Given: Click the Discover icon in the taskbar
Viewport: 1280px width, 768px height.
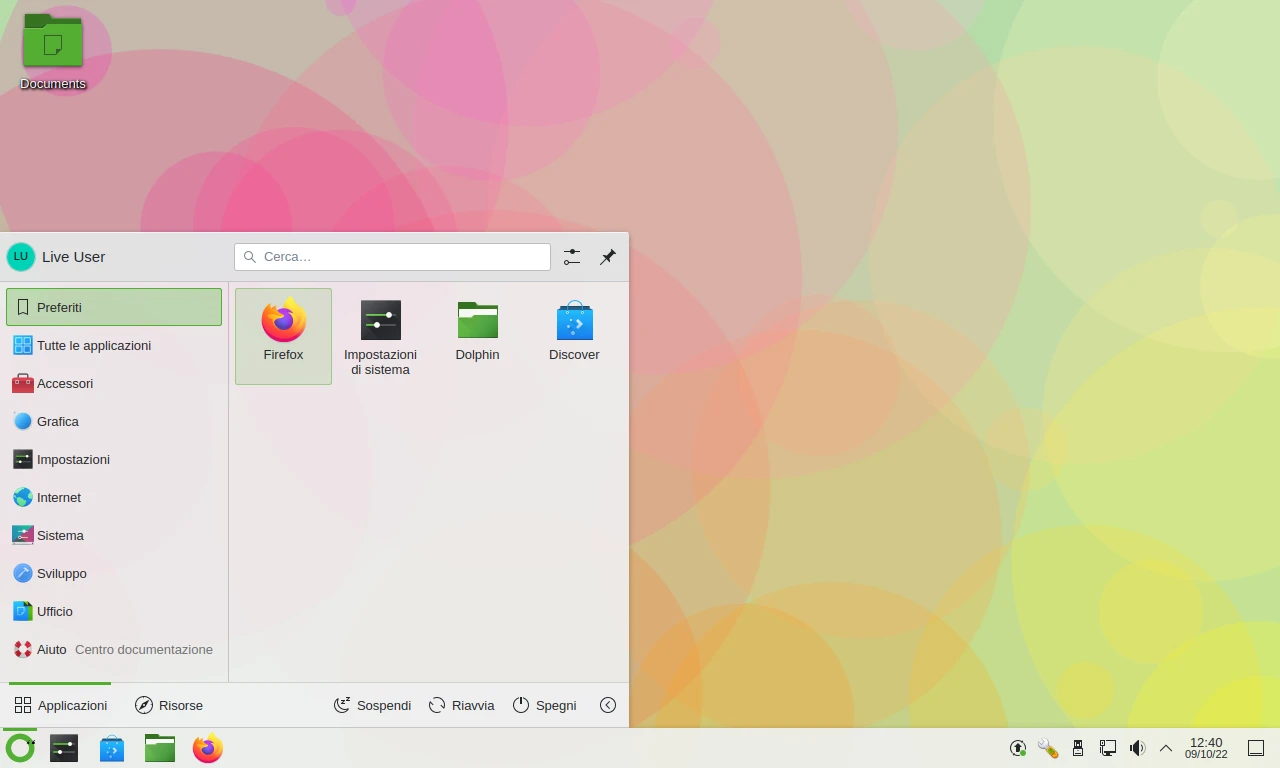Looking at the screenshot, I should 112,748.
